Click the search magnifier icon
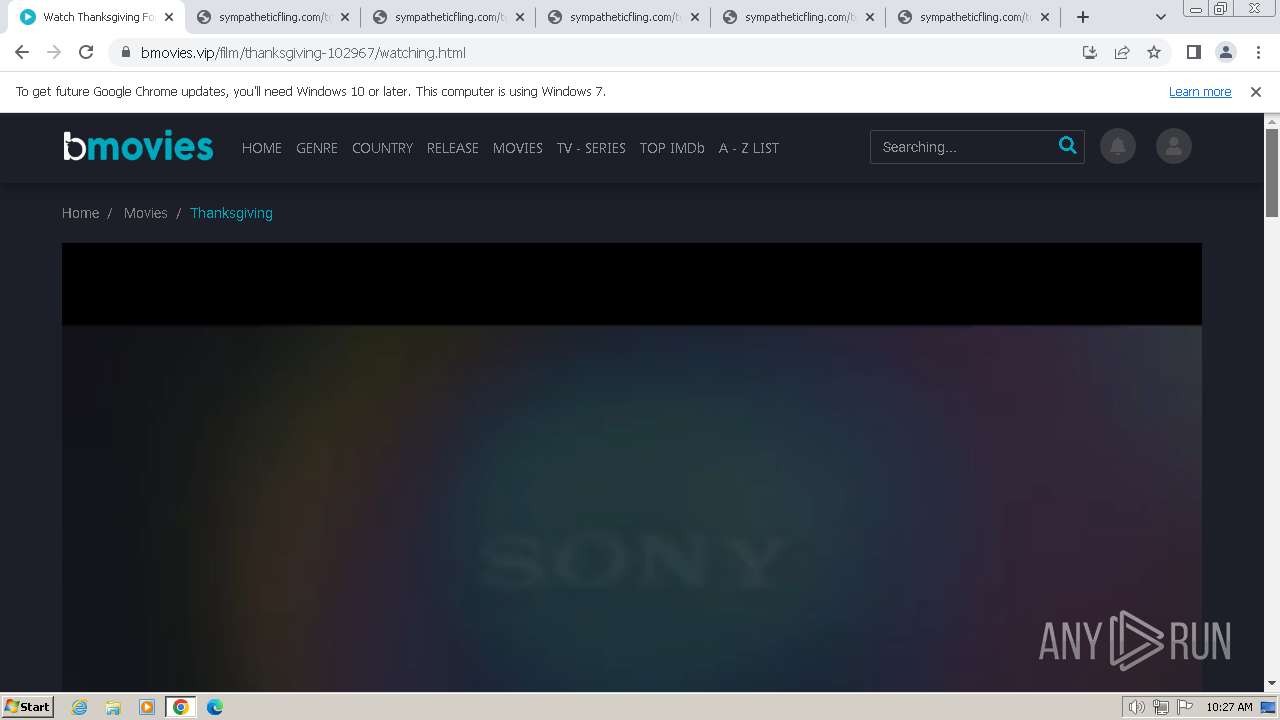The width and height of the screenshot is (1280, 720). (1067, 146)
